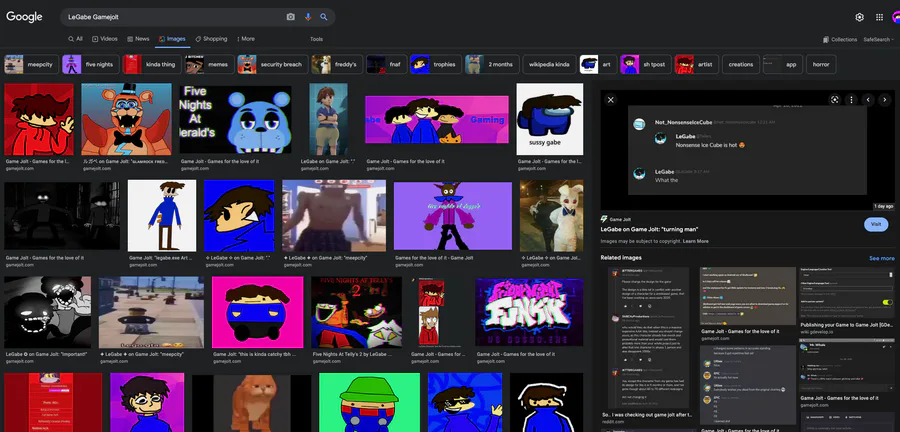The image size is (900, 432).
Task: Go to previous image in preview
Action: point(868,100)
